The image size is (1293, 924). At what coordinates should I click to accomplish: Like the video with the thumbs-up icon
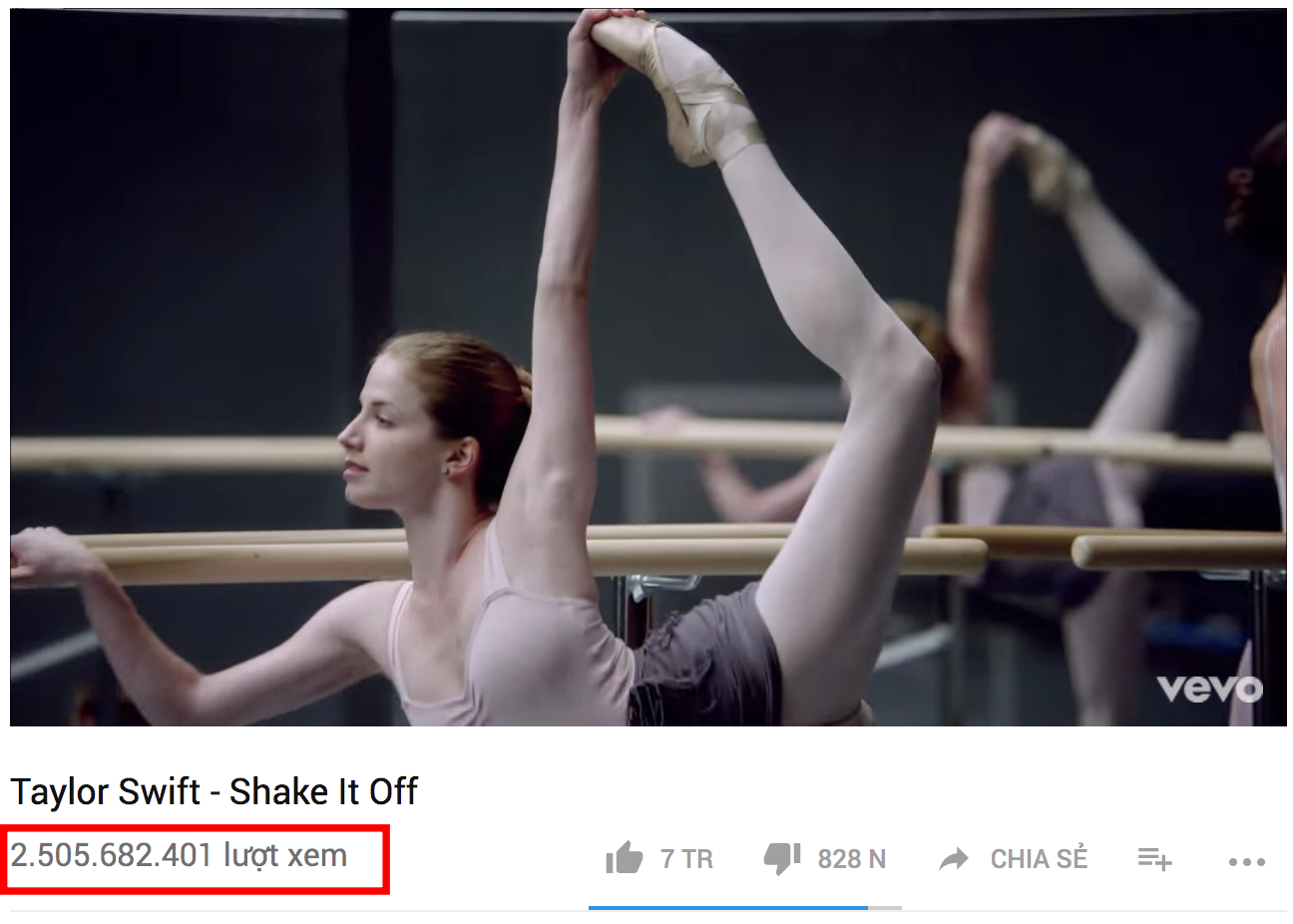pos(625,858)
